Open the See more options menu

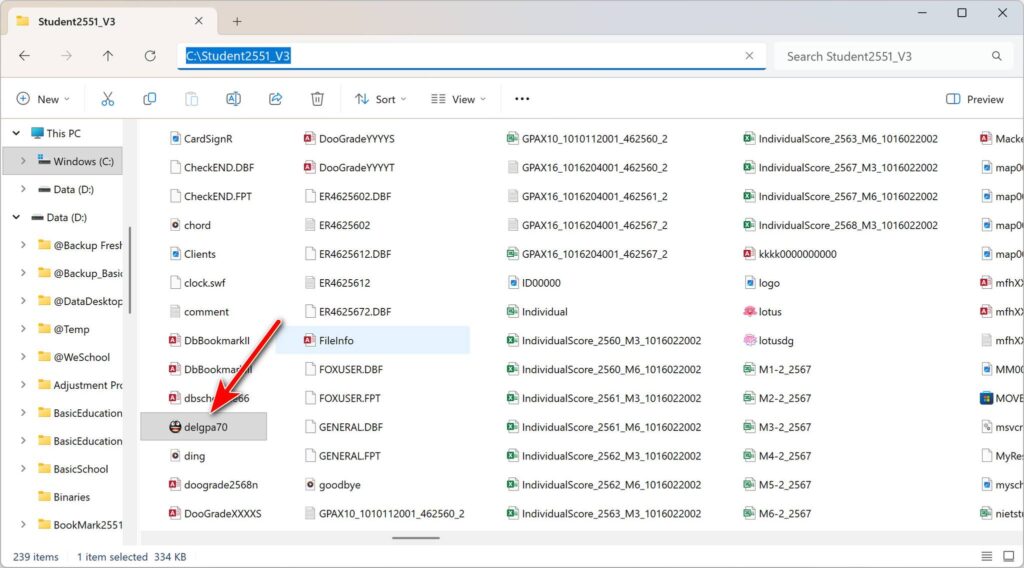[x=521, y=99]
